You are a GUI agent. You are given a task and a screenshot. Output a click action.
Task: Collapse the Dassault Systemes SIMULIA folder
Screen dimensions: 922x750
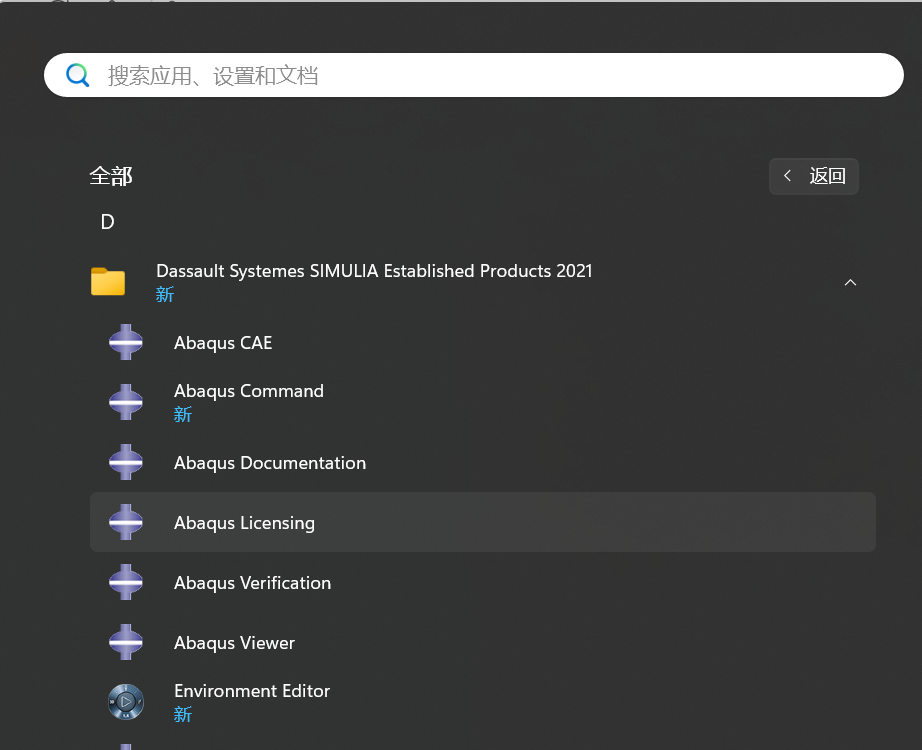[x=850, y=282]
